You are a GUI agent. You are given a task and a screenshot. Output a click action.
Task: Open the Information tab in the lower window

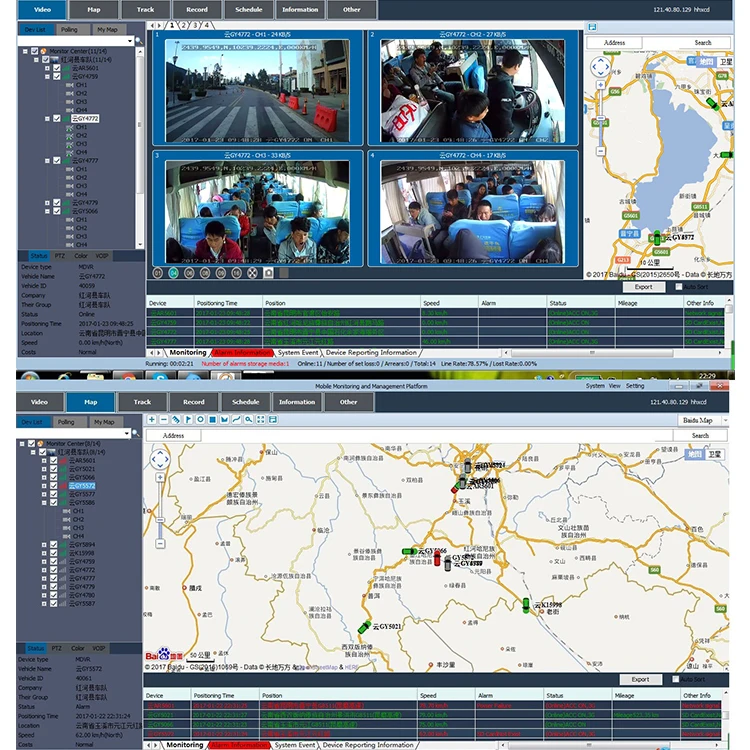coord(297,402)
